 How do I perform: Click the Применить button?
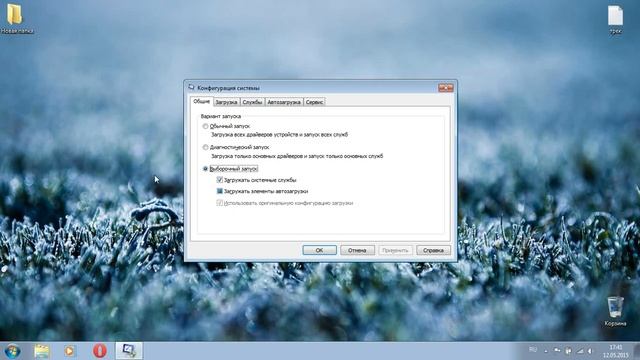[395, 250]
